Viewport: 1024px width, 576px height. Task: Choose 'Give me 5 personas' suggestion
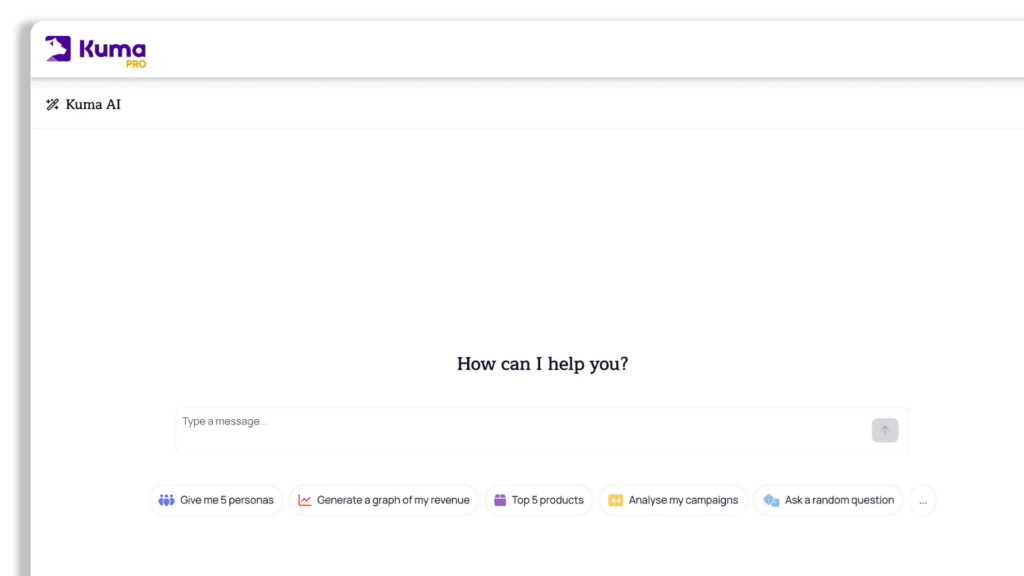pos(216,500)
